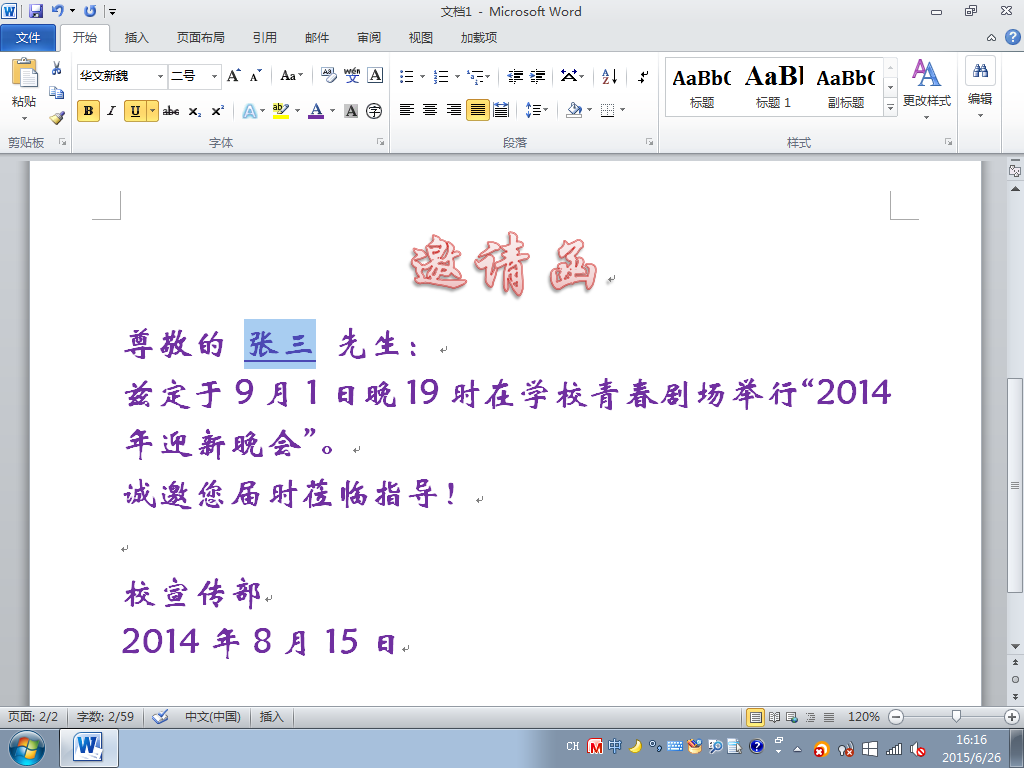
Task: Open underline style dropdown arrow
Action: (x=152, y=111)
